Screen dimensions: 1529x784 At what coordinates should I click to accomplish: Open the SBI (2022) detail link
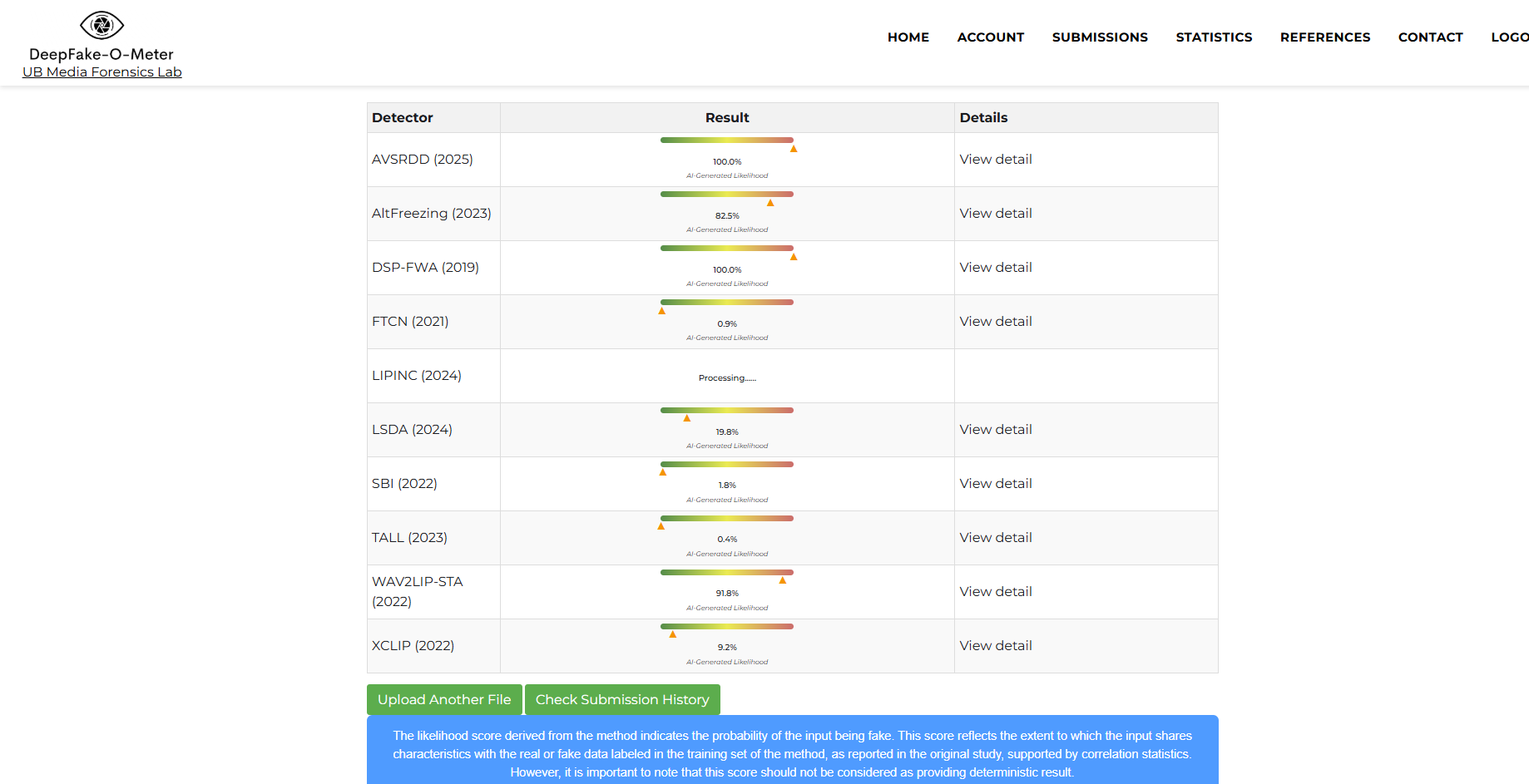[995, 484]
